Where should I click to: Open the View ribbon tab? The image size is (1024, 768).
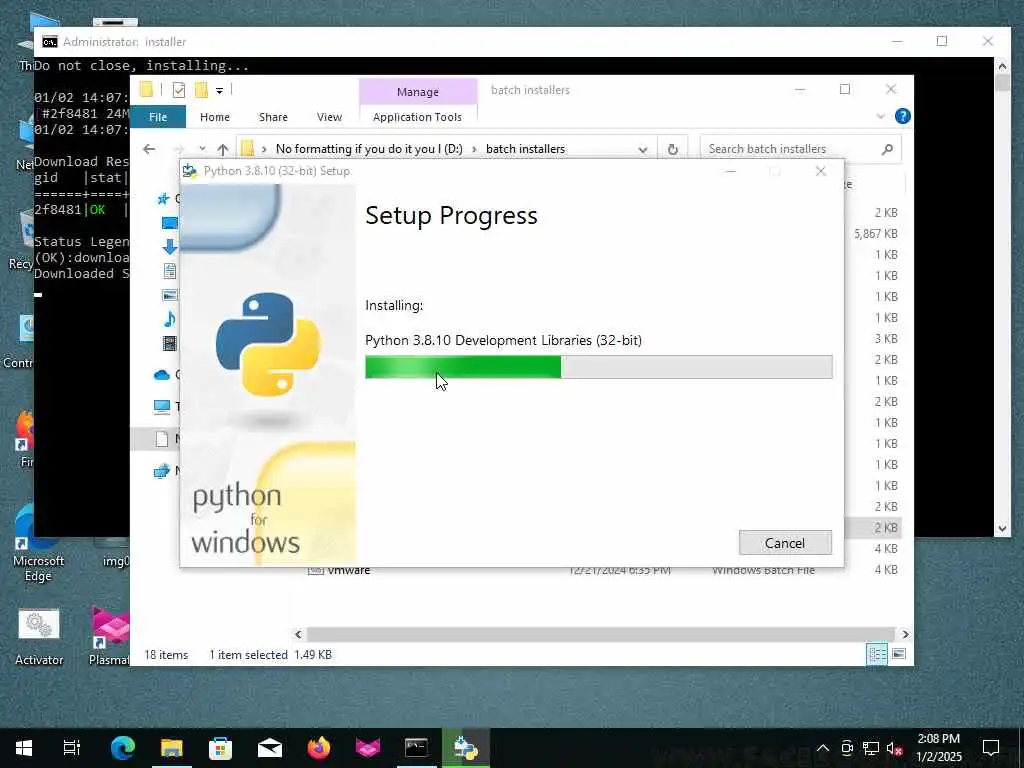click(x=329, y=117)
